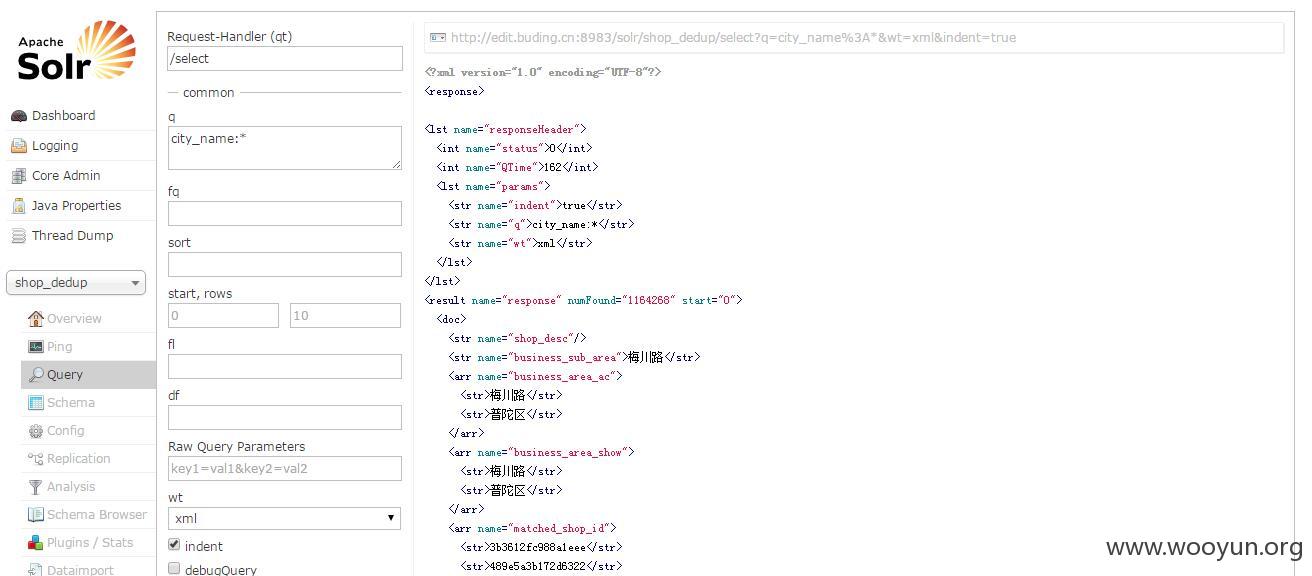Open the Logging menu item

55,146
